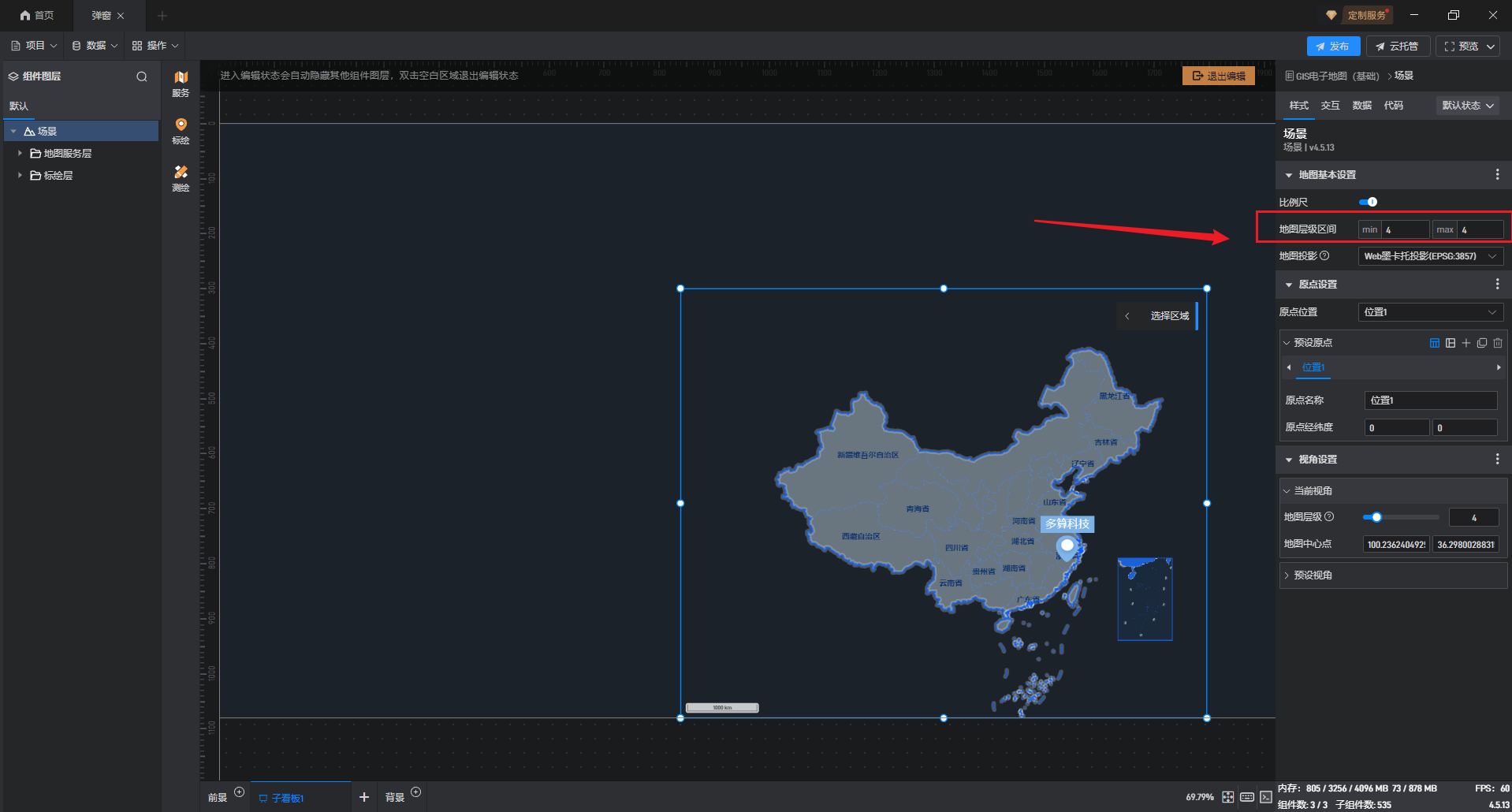Click the 原点名称 input field
This screenshot has width=1512, height=812.
[x=1430, y=400]
